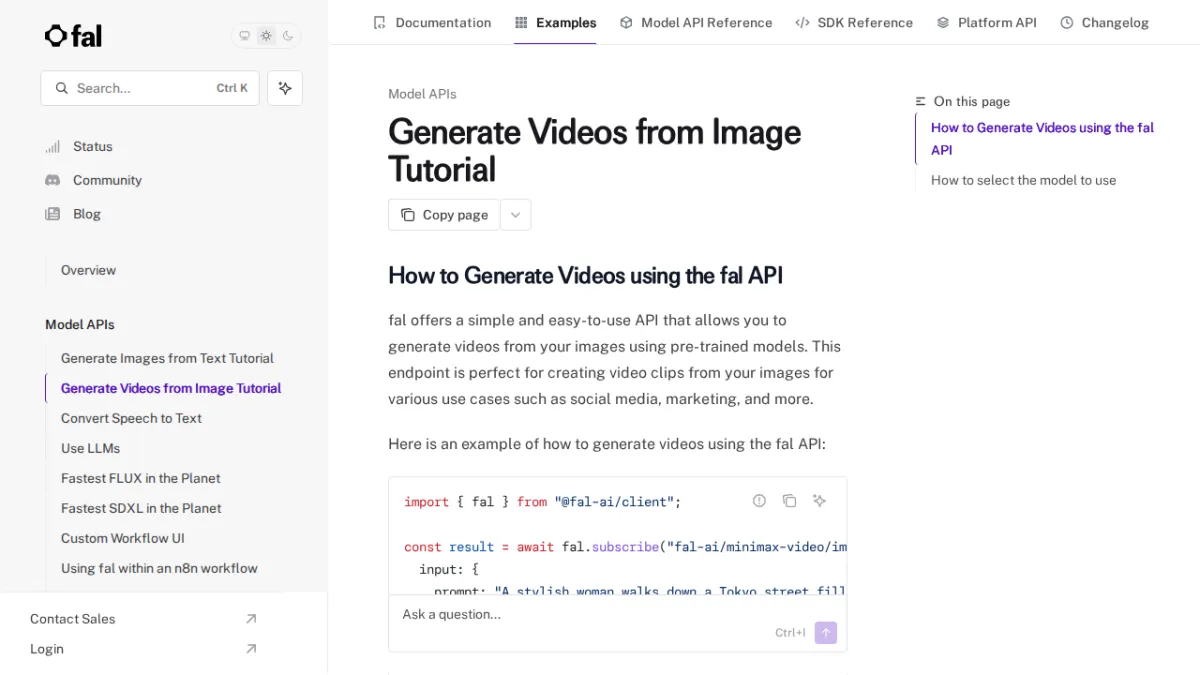
Task: Open Fastest SDXL in the Planet
Action: [141, 508]
